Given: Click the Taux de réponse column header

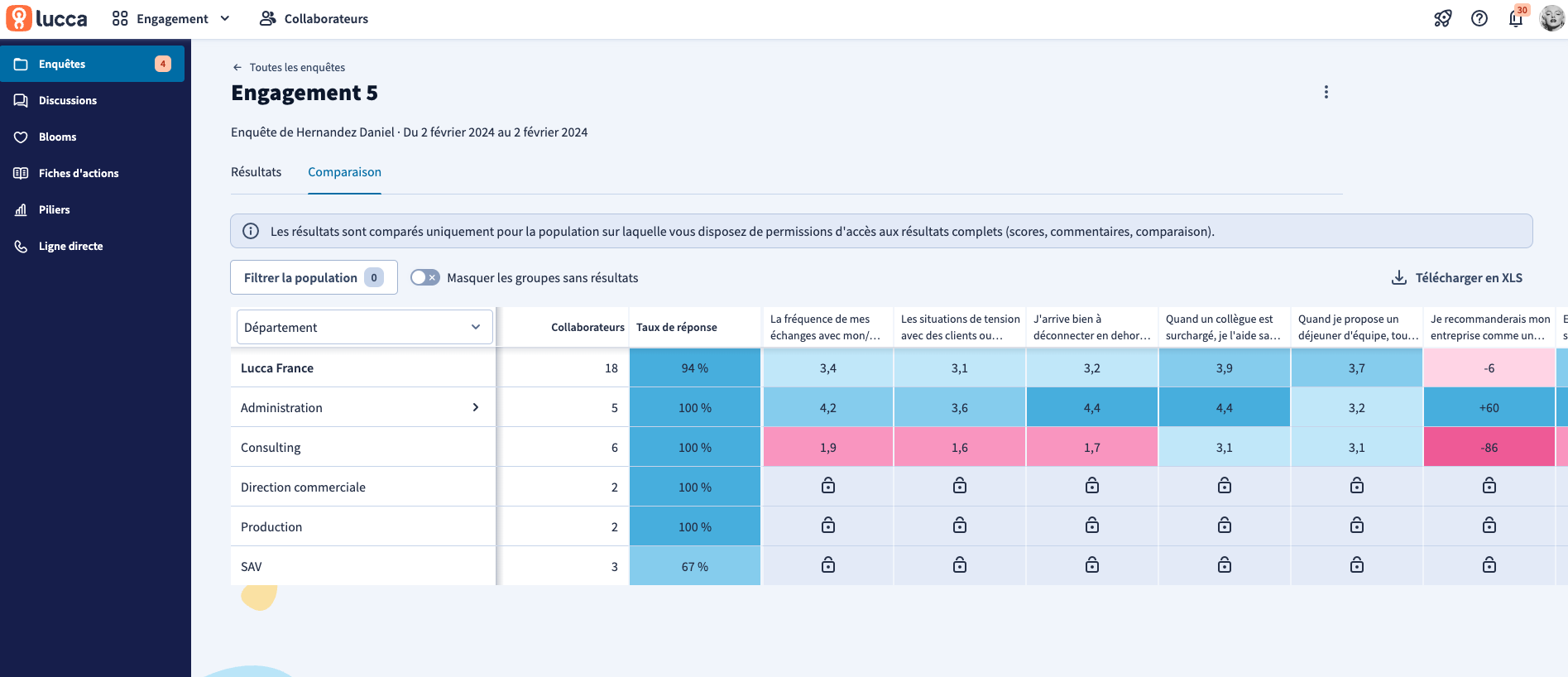Looking at the screenshot, I should click(x=677, y=327).
